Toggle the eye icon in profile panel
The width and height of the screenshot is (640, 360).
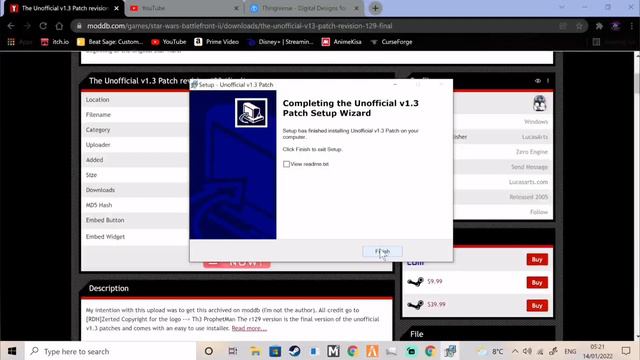tap(538, 81)
